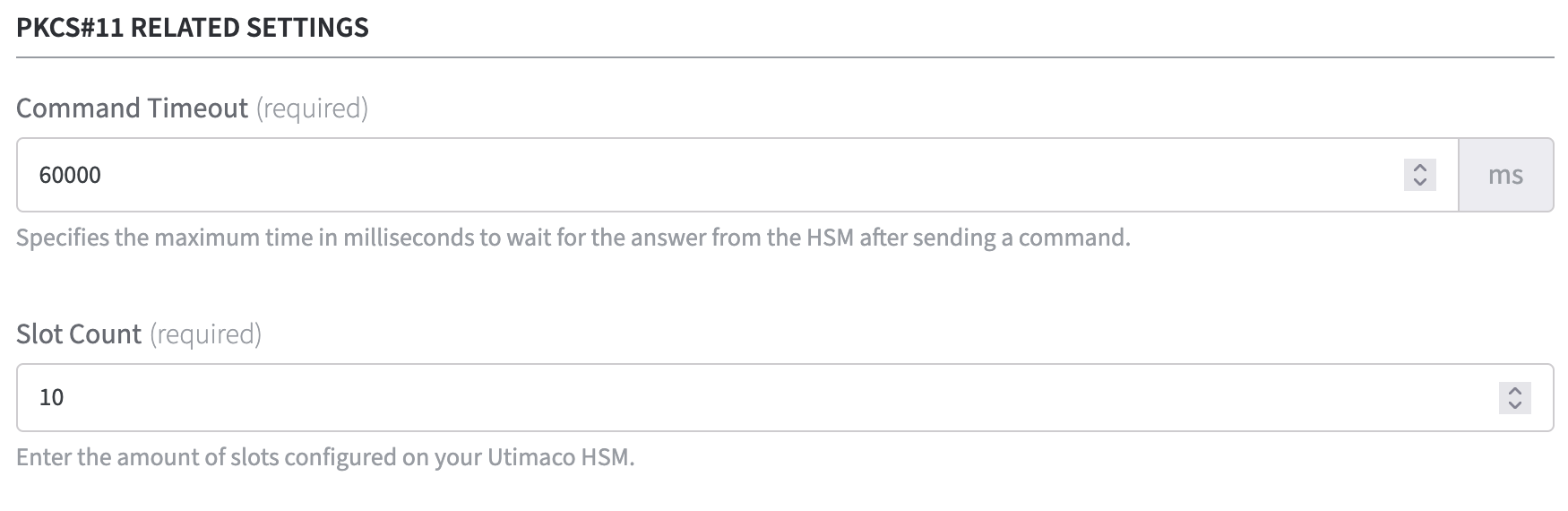Increase Slot Count with the up arrow
Viewport: 1568px width, 511px height.
click(1514, 391)
